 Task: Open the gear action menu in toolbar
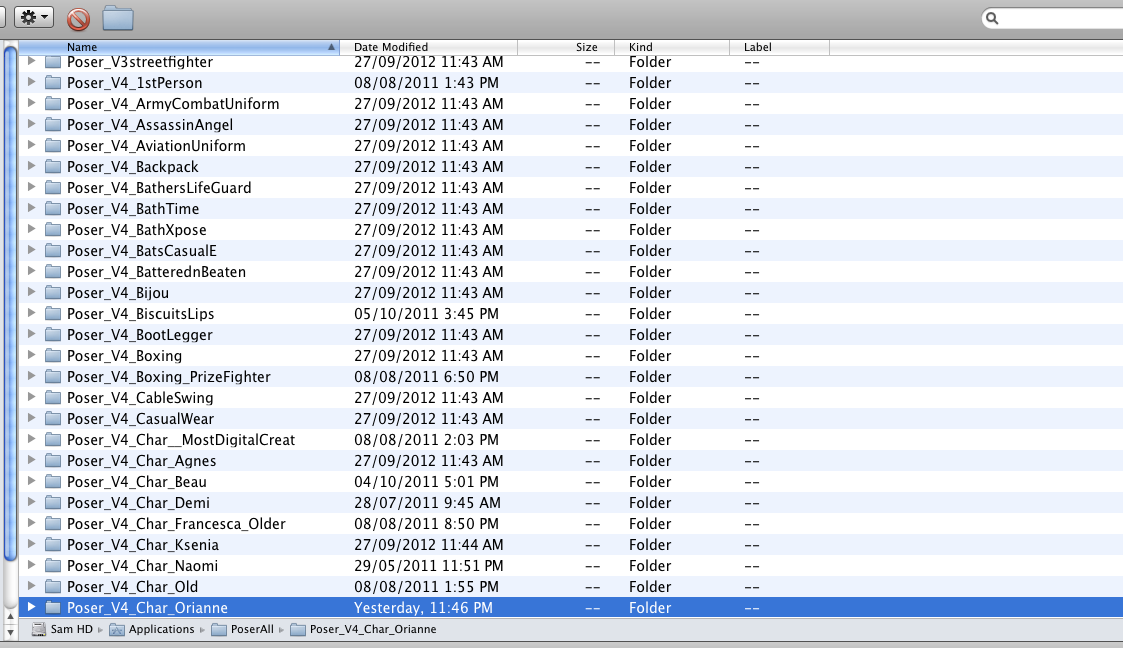[34, 17]
